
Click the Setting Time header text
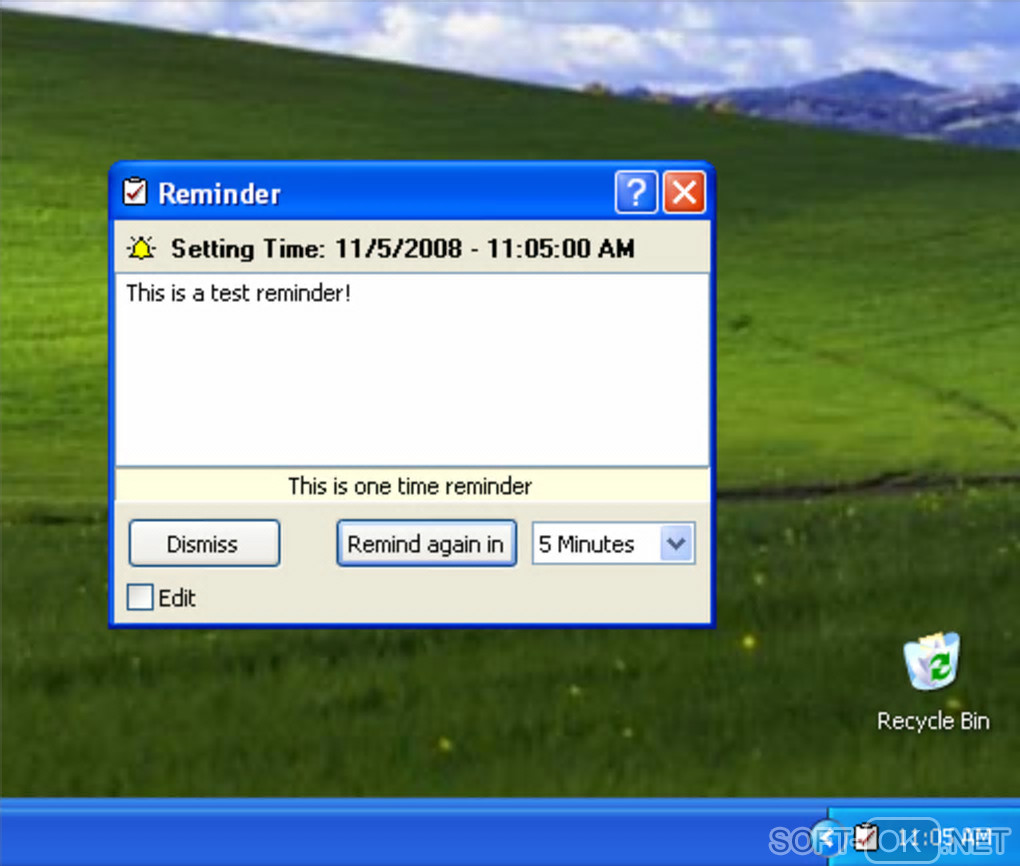[403, 249]
